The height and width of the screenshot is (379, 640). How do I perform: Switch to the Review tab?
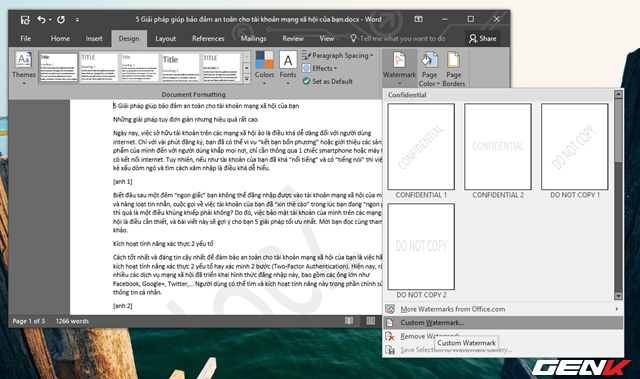293,38
